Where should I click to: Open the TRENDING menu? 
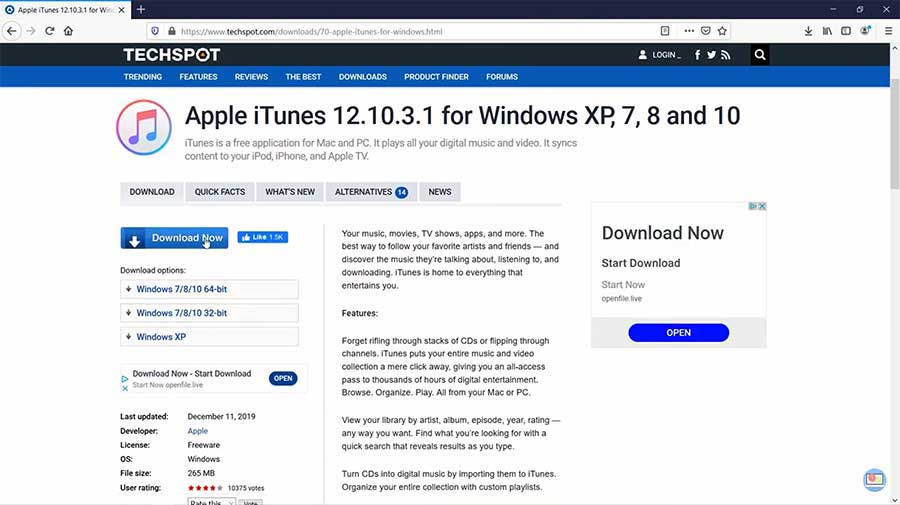coord(142,76)
